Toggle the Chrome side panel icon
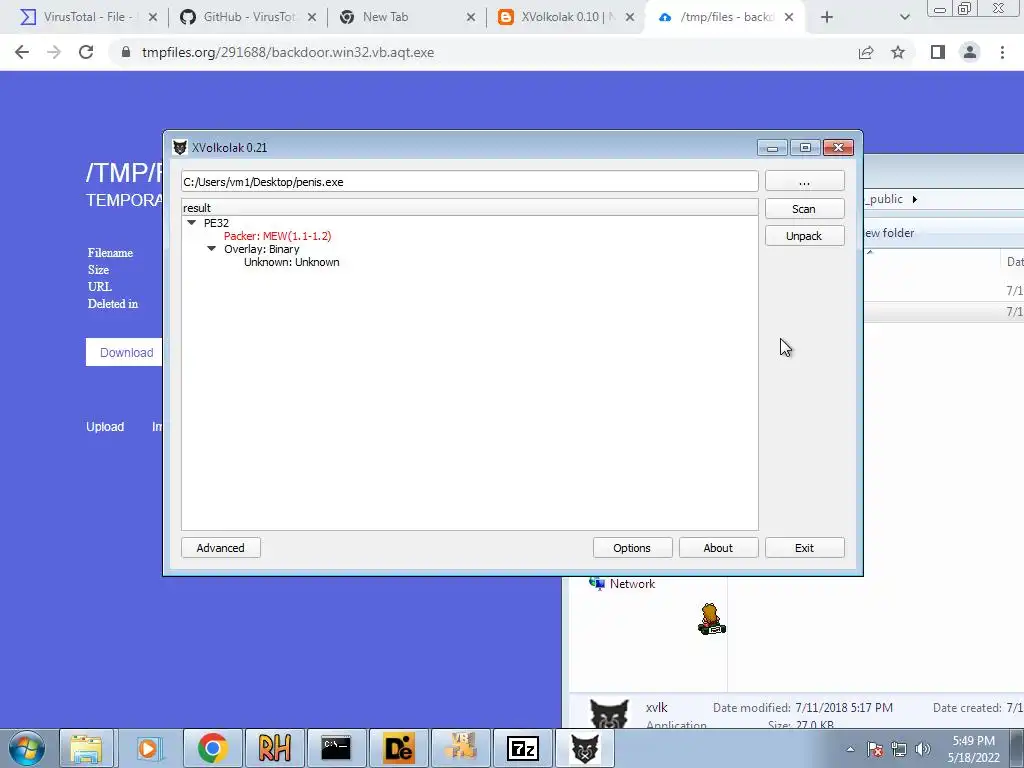 click(x=938, y=52)
